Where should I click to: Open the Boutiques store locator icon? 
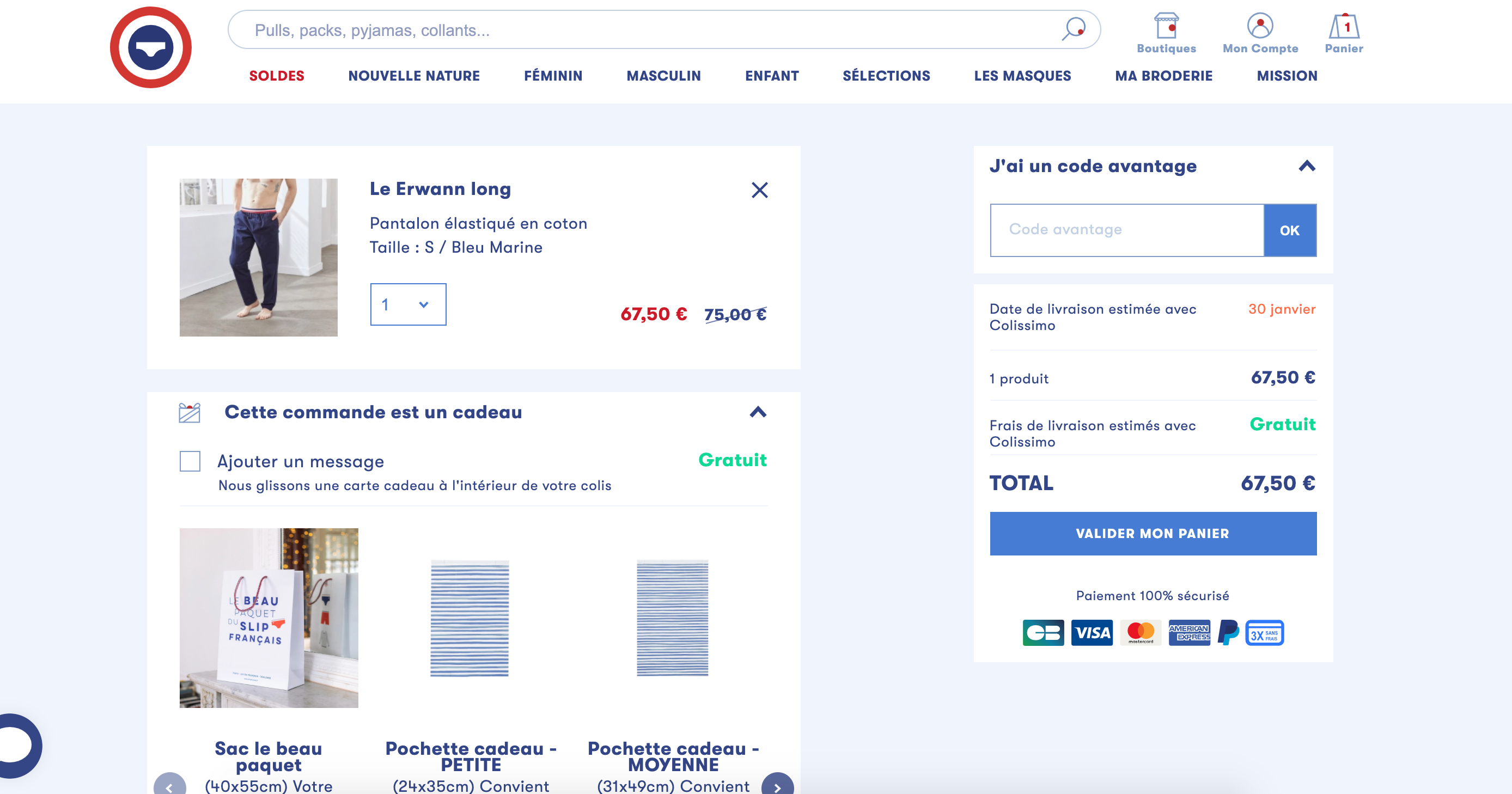[x=1166, y=33]
